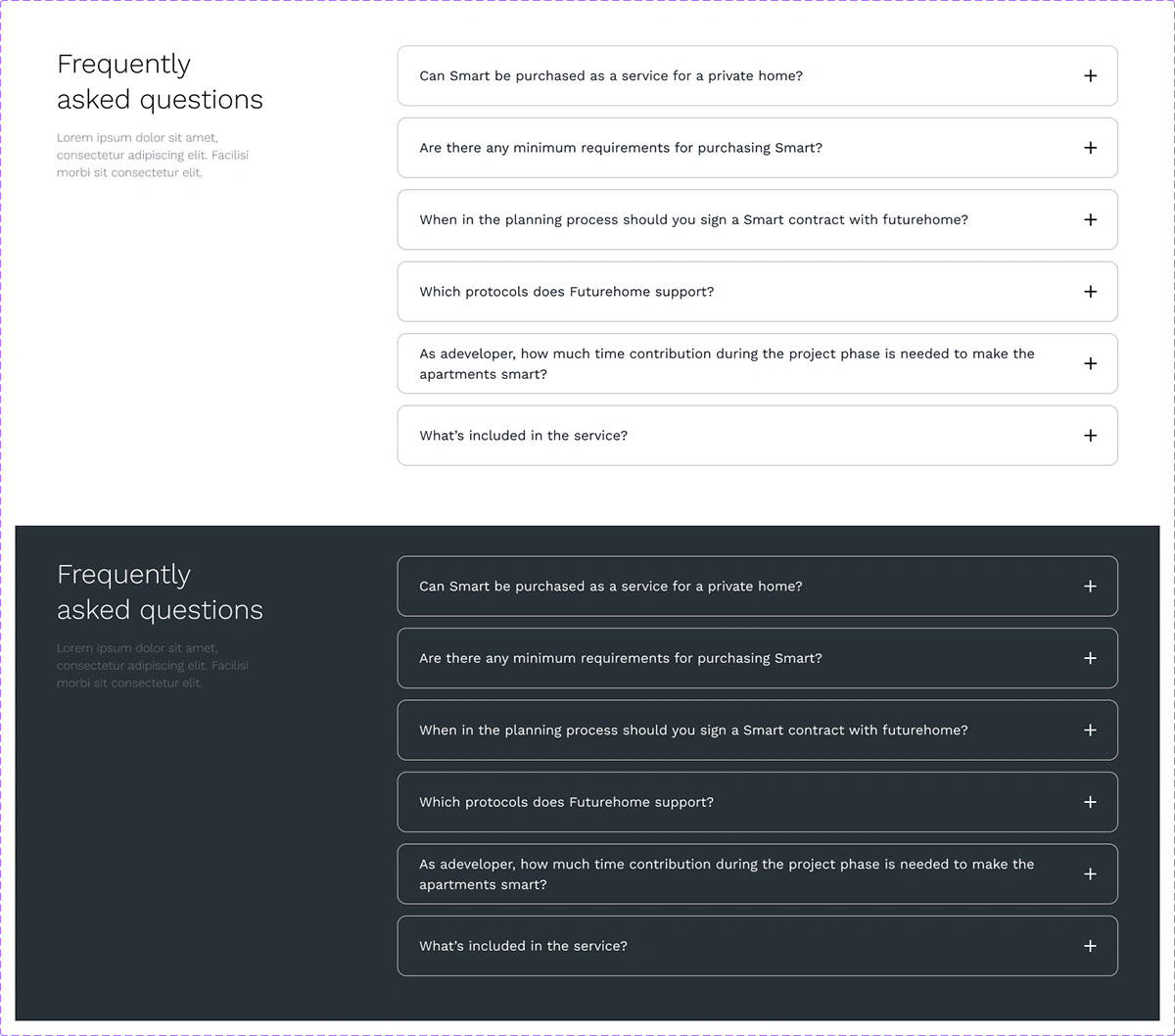The width and height of the screenshot is (1175, 1036).
Task: Expand minimum requirements plus icon in dark section
Action: 1090,658
